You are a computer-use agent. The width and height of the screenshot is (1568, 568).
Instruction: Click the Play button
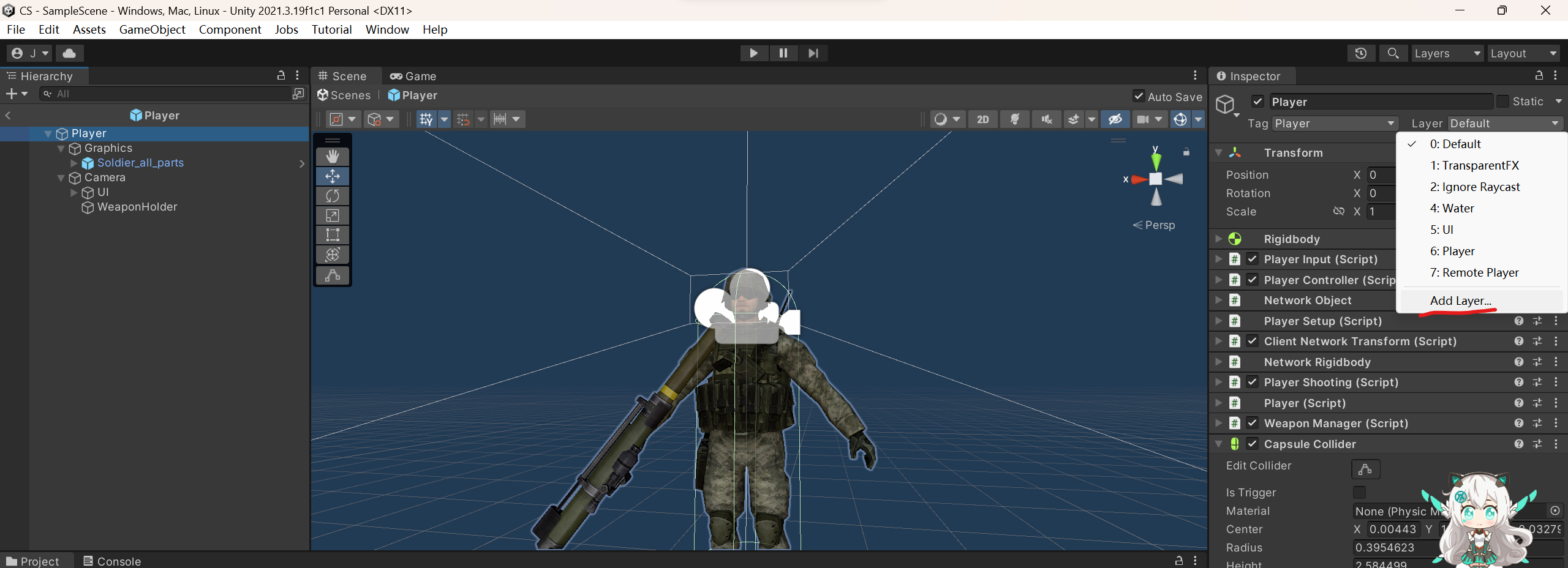[753, 53]
